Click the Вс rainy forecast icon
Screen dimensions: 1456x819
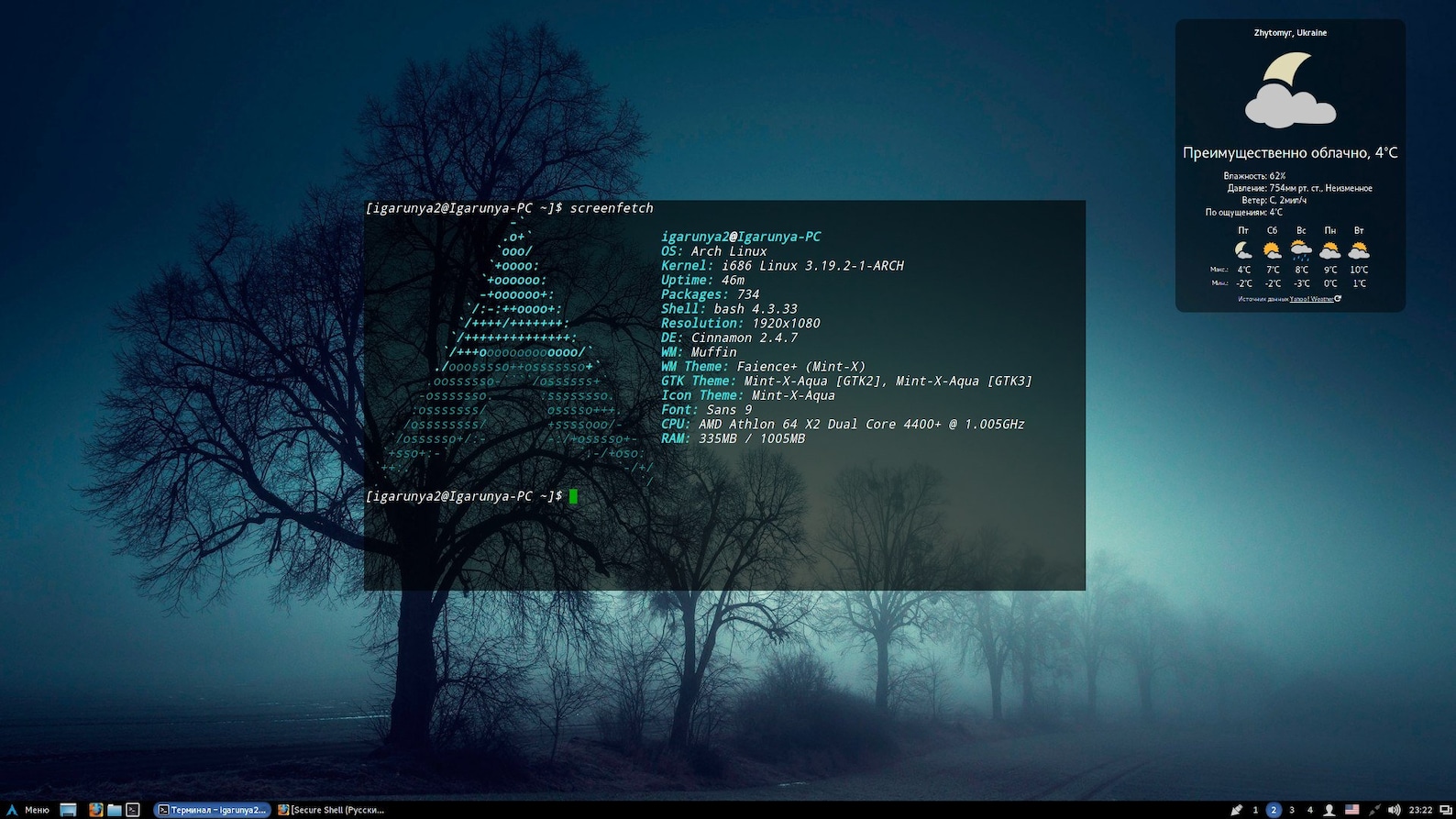pos(1301,250)
